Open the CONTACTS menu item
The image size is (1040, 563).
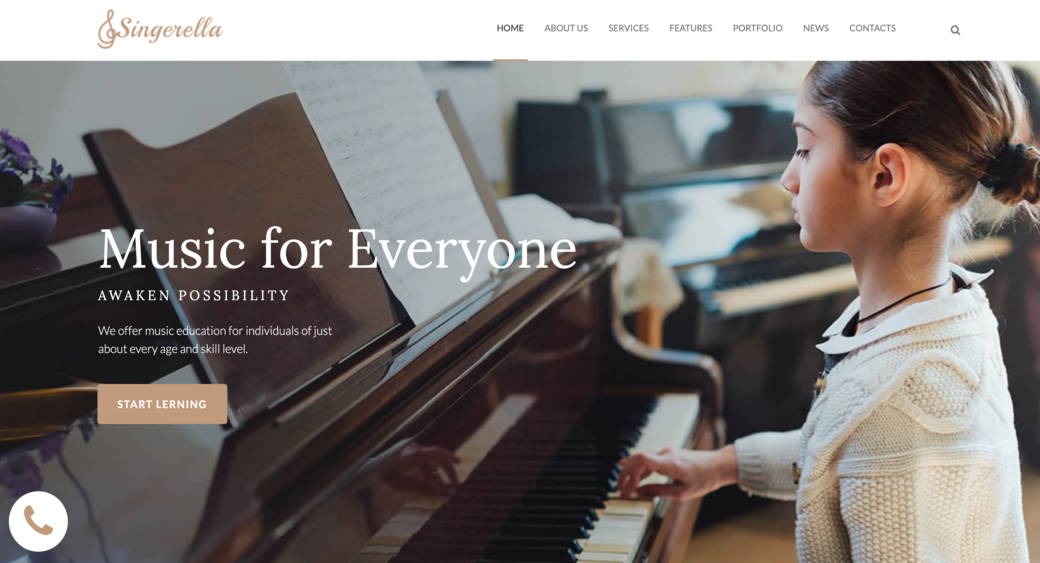point(872,28)
